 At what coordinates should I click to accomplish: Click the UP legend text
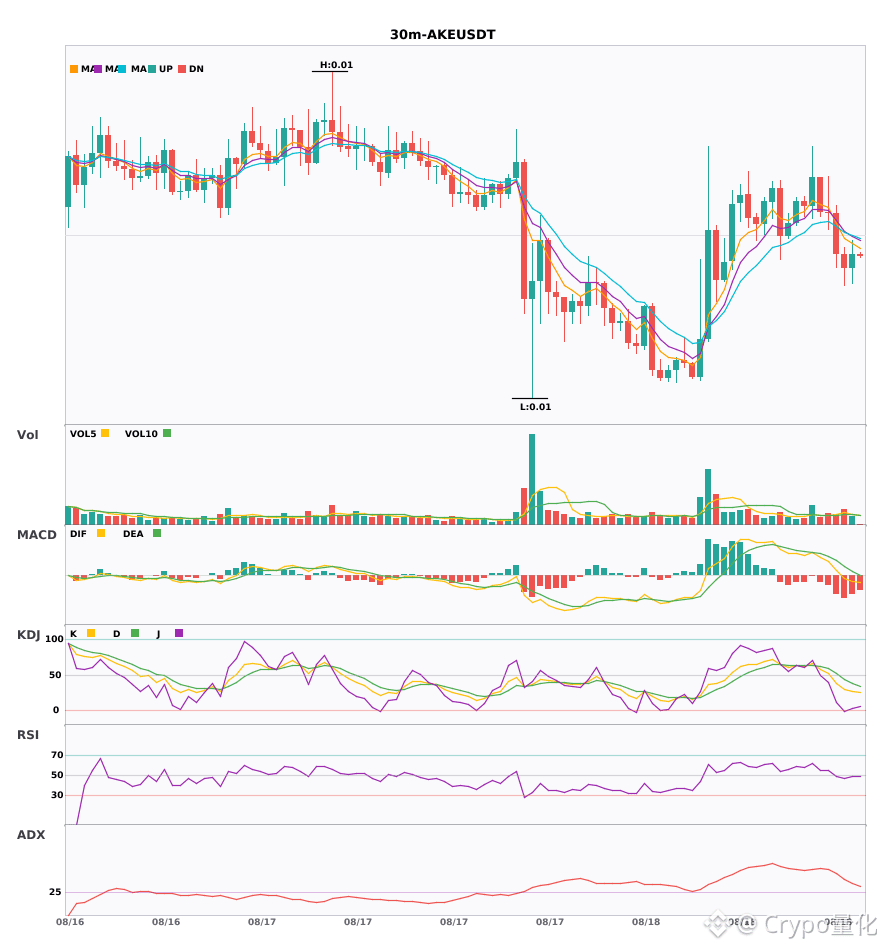pos(166,69)
